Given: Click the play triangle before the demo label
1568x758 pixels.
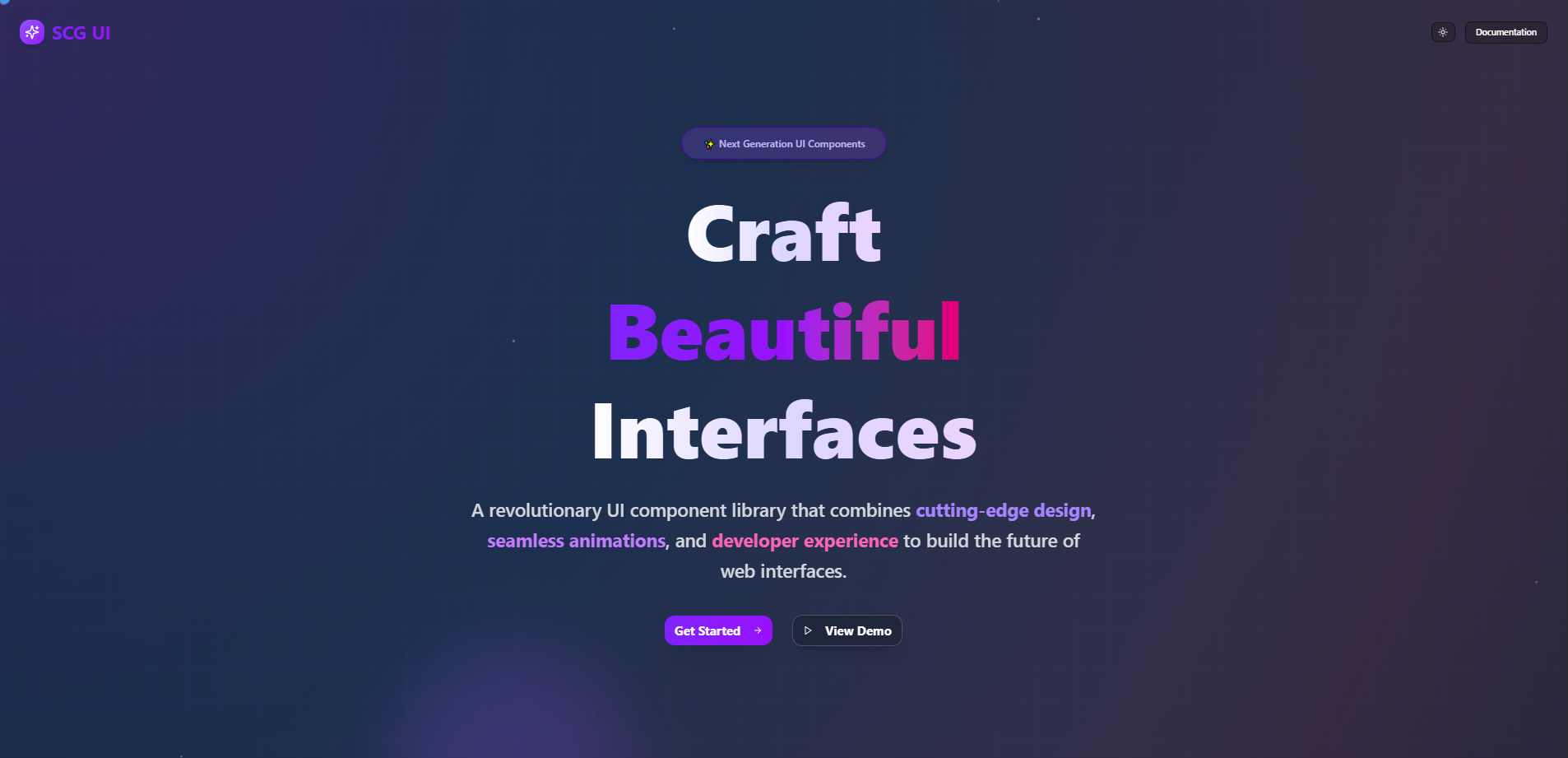Looking at the screenshot, I should click(809, 630).
